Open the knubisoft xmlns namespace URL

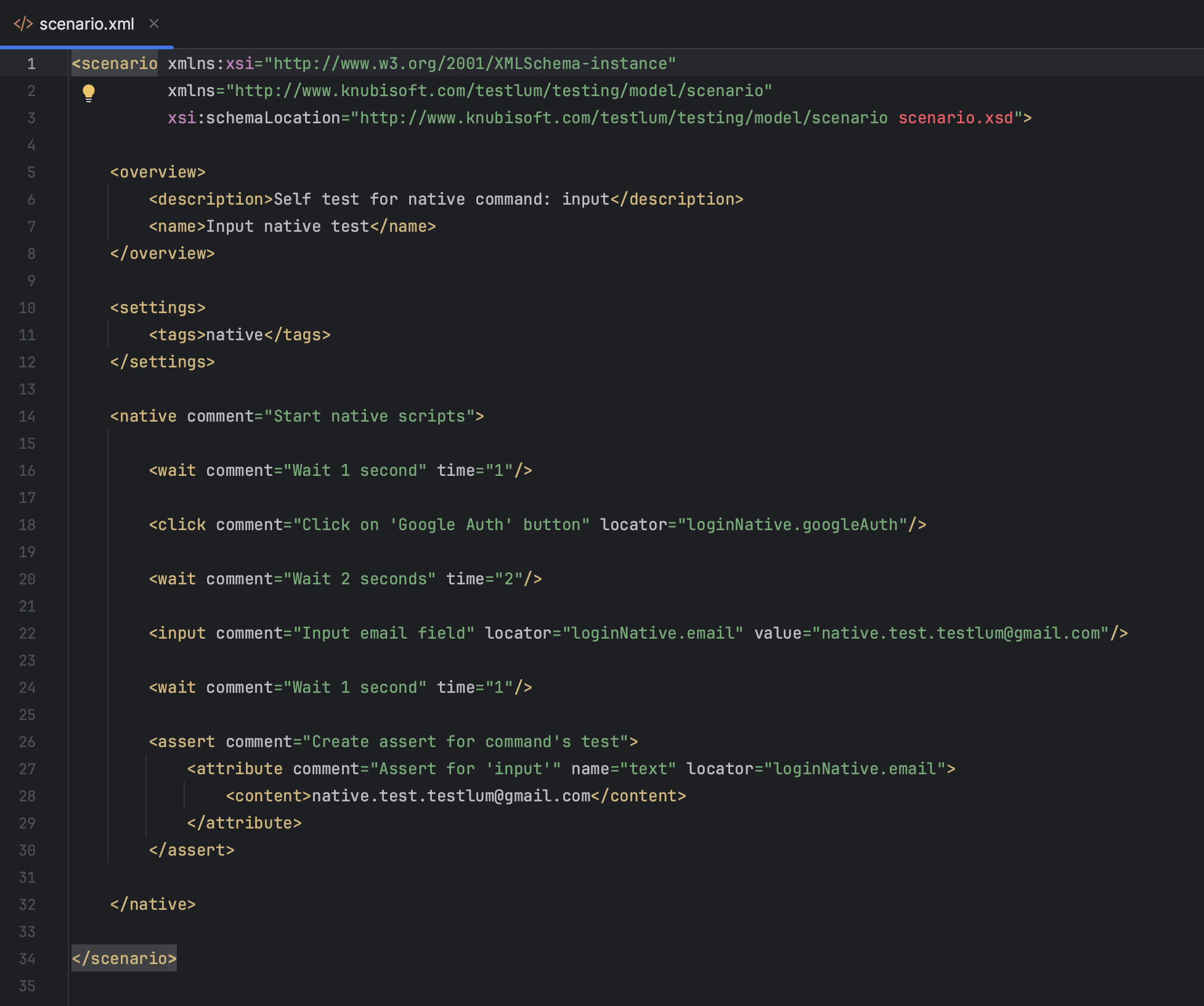click(x=499, y=91)
